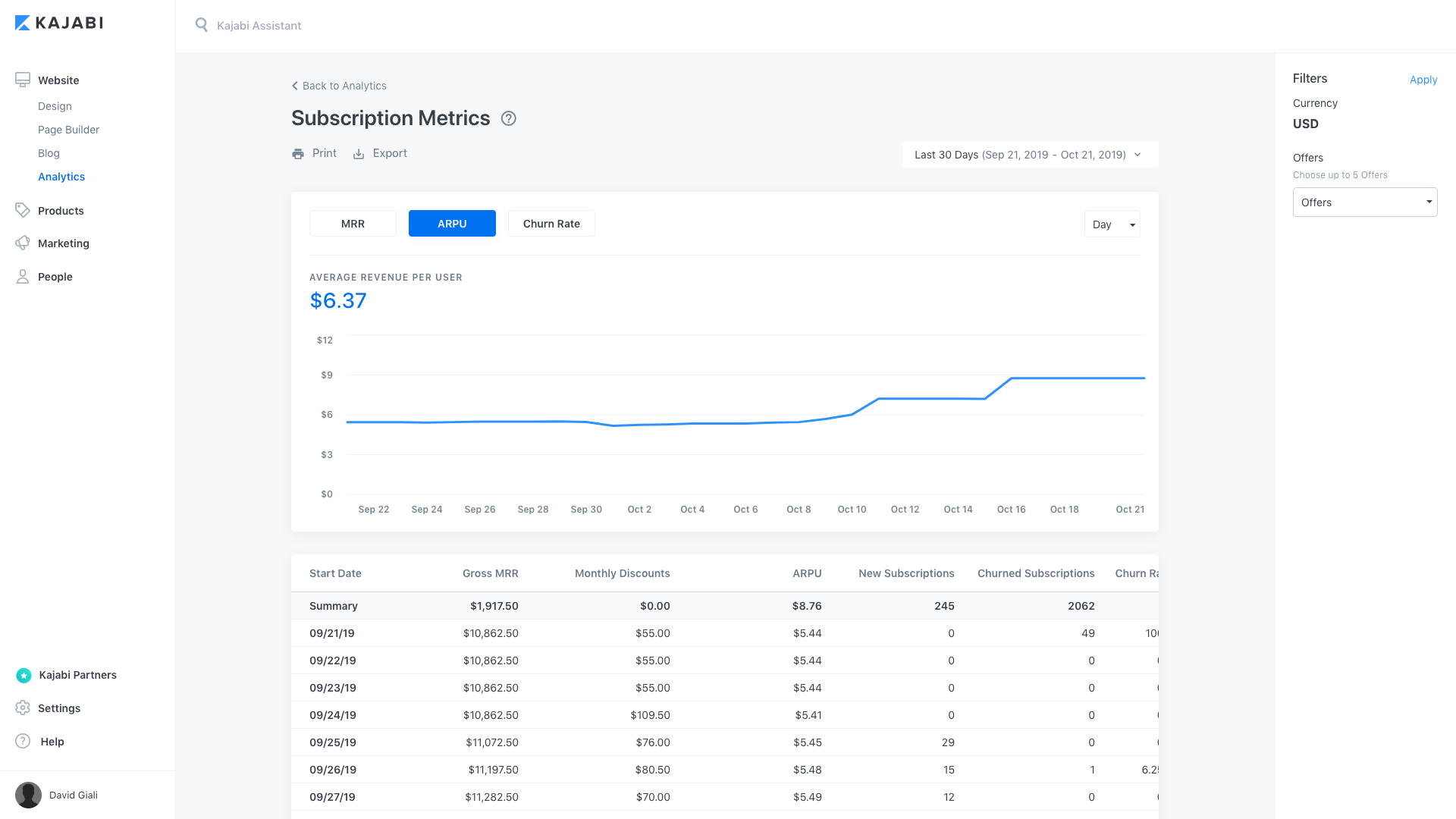Open Page Builder in sidebar
Image resolution: width=1456 pixels, height=819 pixels.
(68, 130)
